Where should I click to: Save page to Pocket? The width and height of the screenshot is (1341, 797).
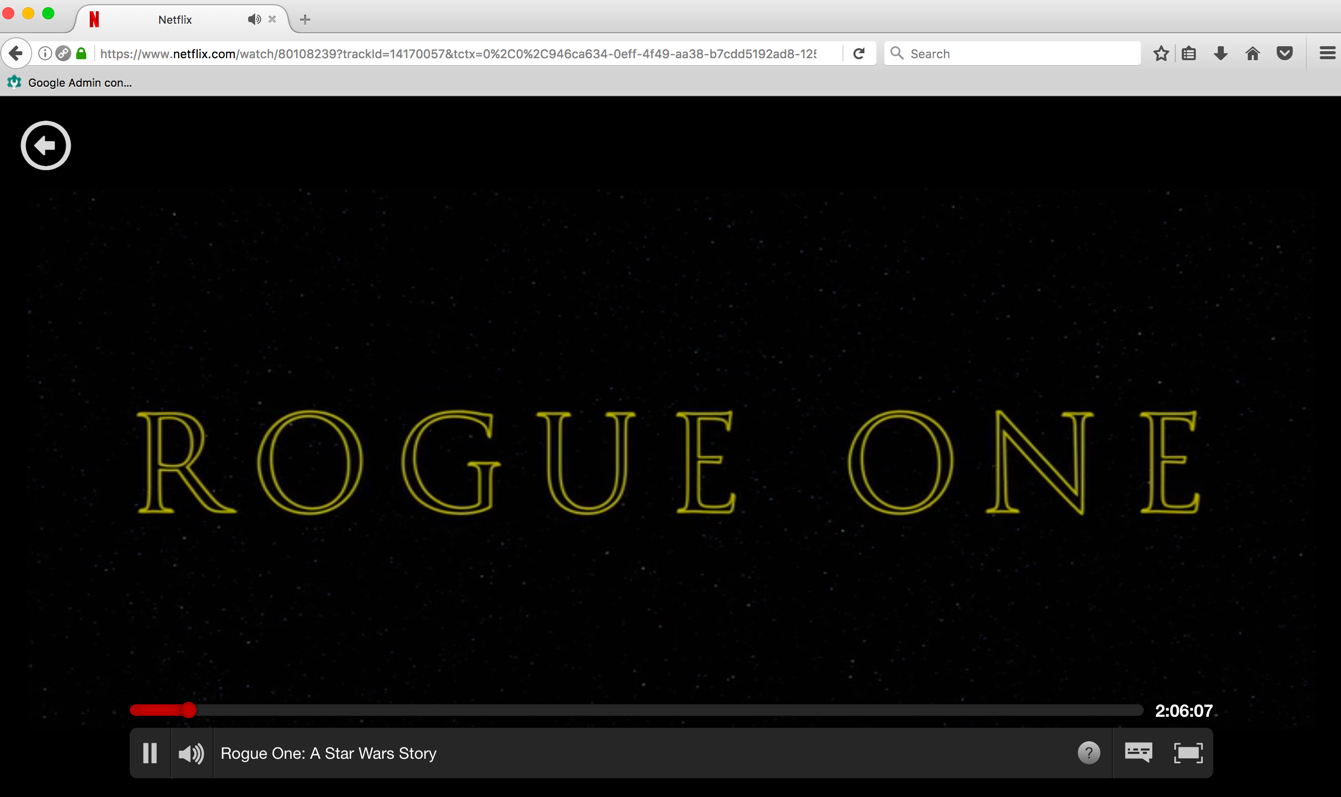(1285, 53)
